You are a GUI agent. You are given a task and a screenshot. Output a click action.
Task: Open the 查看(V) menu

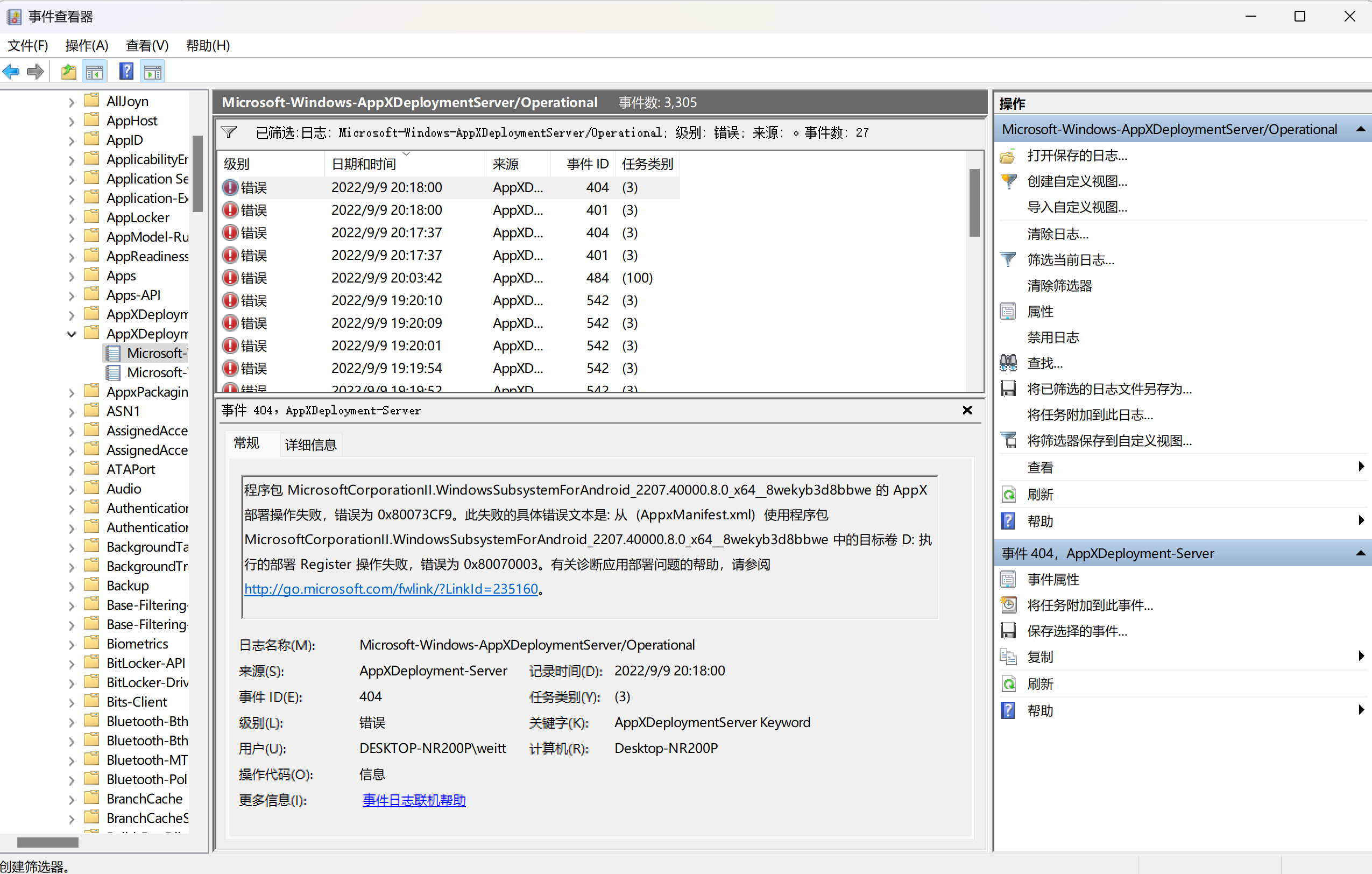[x=146, y=46]
